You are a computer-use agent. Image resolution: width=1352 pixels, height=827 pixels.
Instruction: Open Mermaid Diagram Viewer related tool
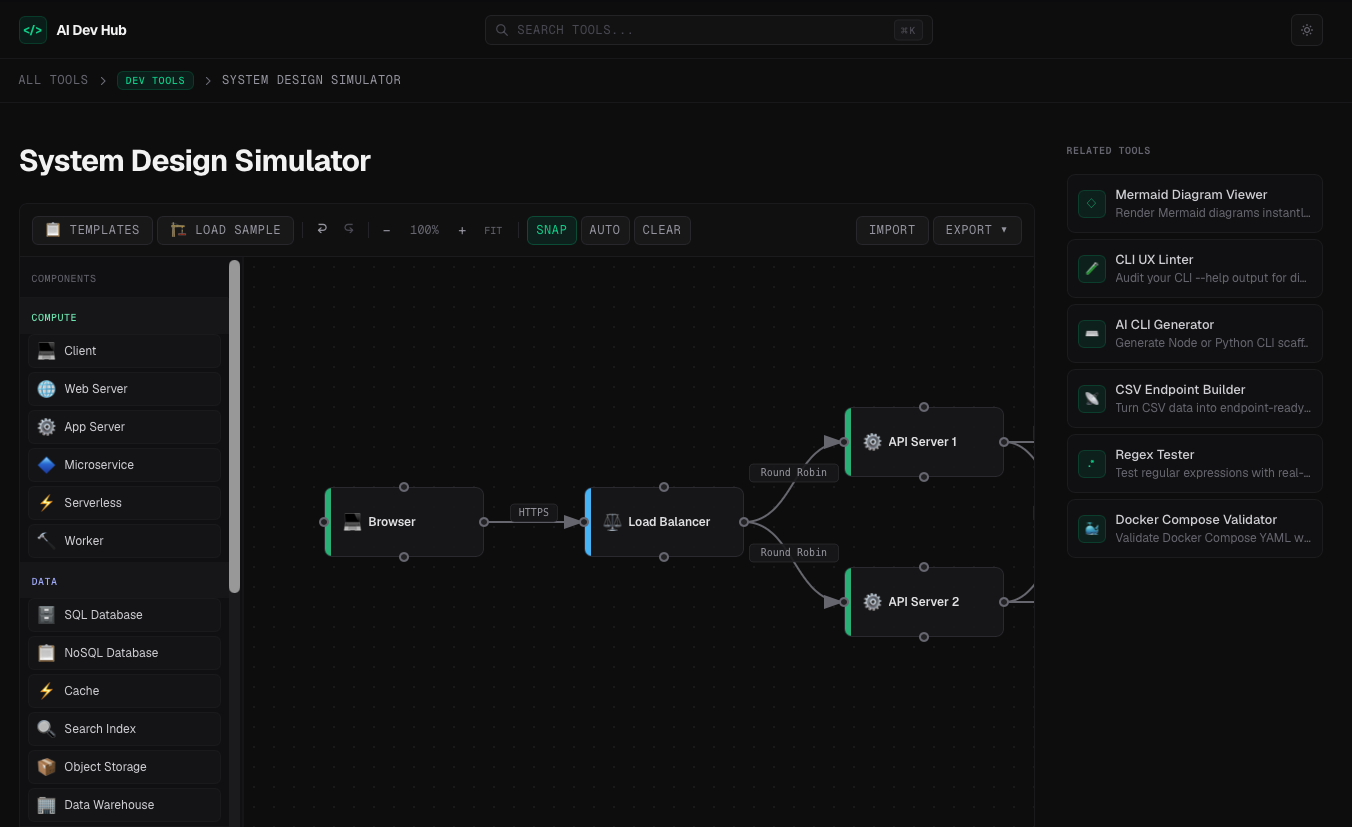[1195, 204]
